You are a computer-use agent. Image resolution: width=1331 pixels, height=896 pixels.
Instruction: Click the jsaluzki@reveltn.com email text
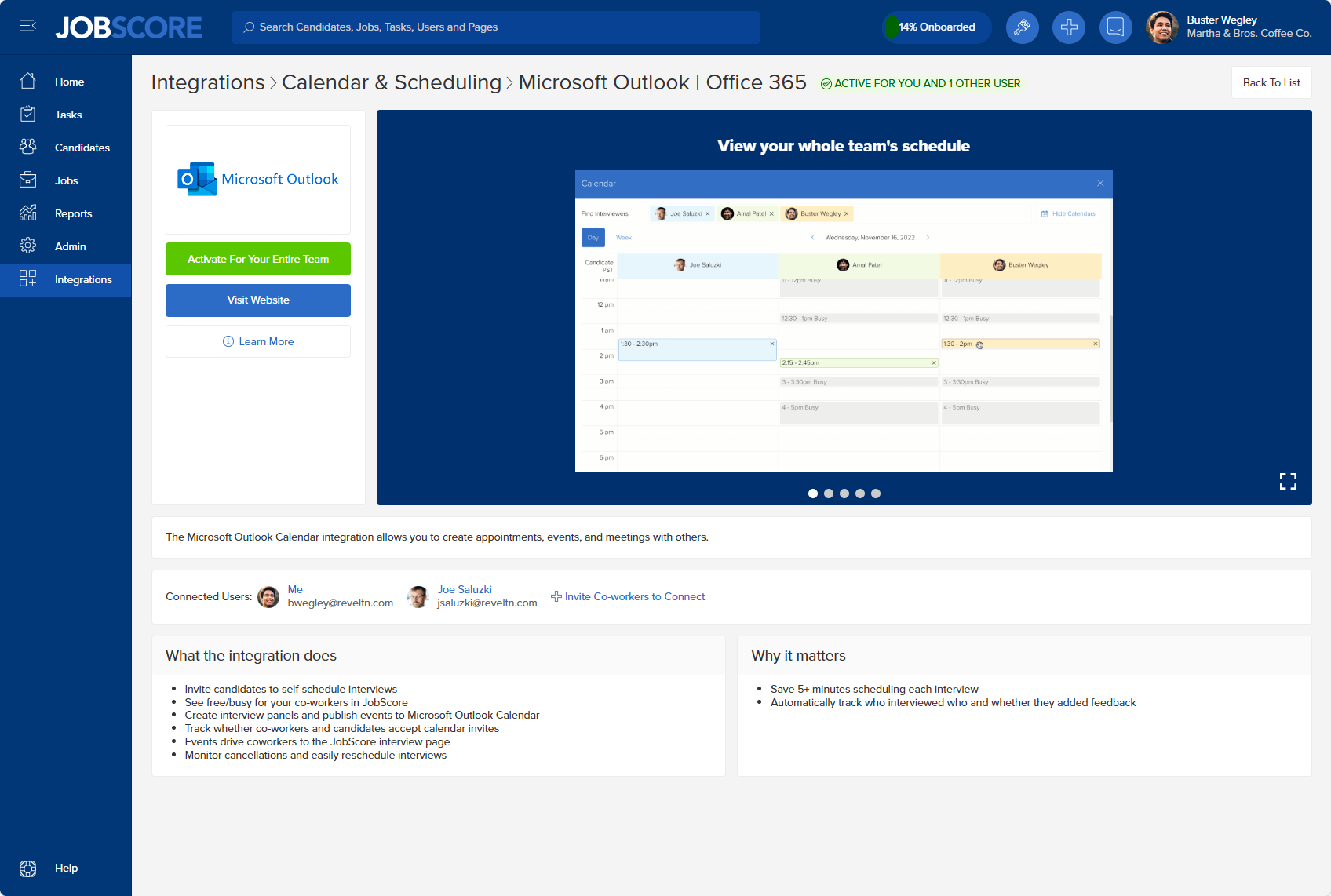pos(487,603)
